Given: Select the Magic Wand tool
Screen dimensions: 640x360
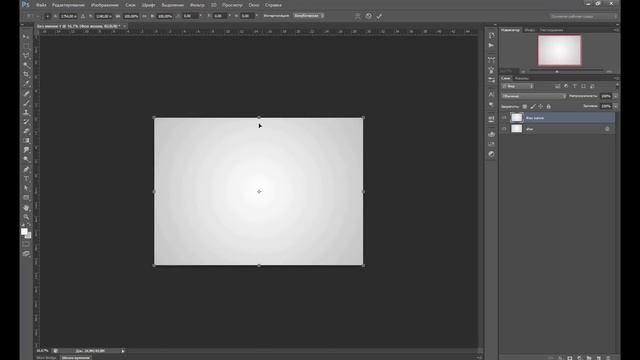Looking at the screenshot, I should tap(26, 65).
